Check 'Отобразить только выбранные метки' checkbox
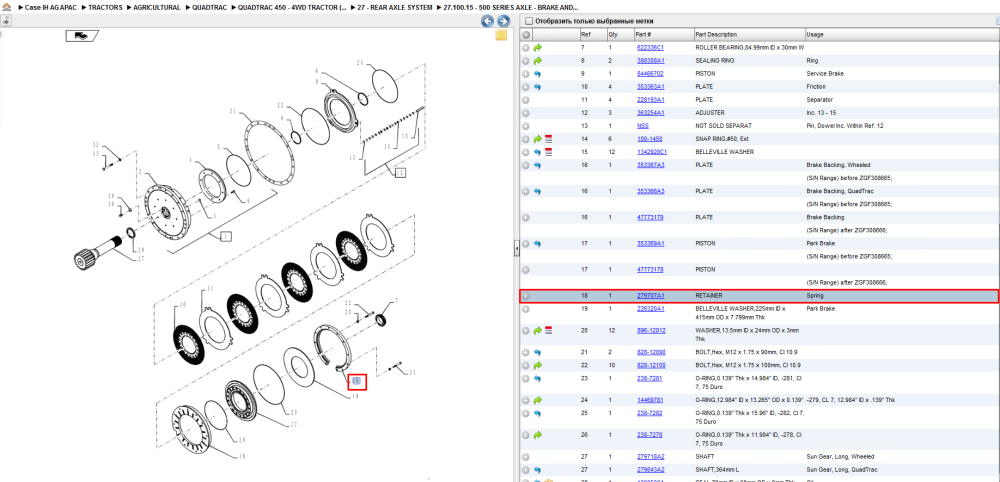This screenshot has height=482, width=1000. [x=528, y=21]
